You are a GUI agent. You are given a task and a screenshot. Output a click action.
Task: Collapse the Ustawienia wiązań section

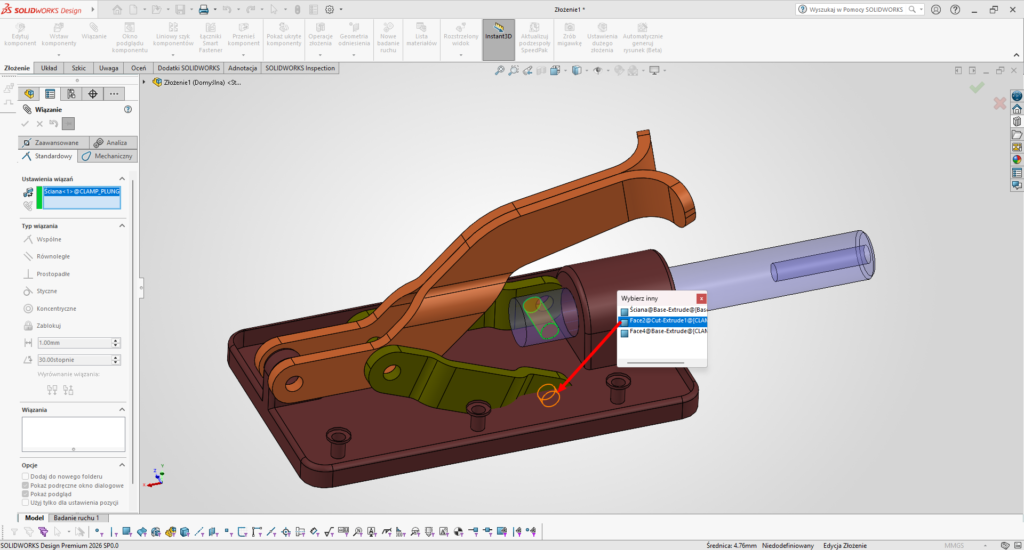click(x=121, y=178)
